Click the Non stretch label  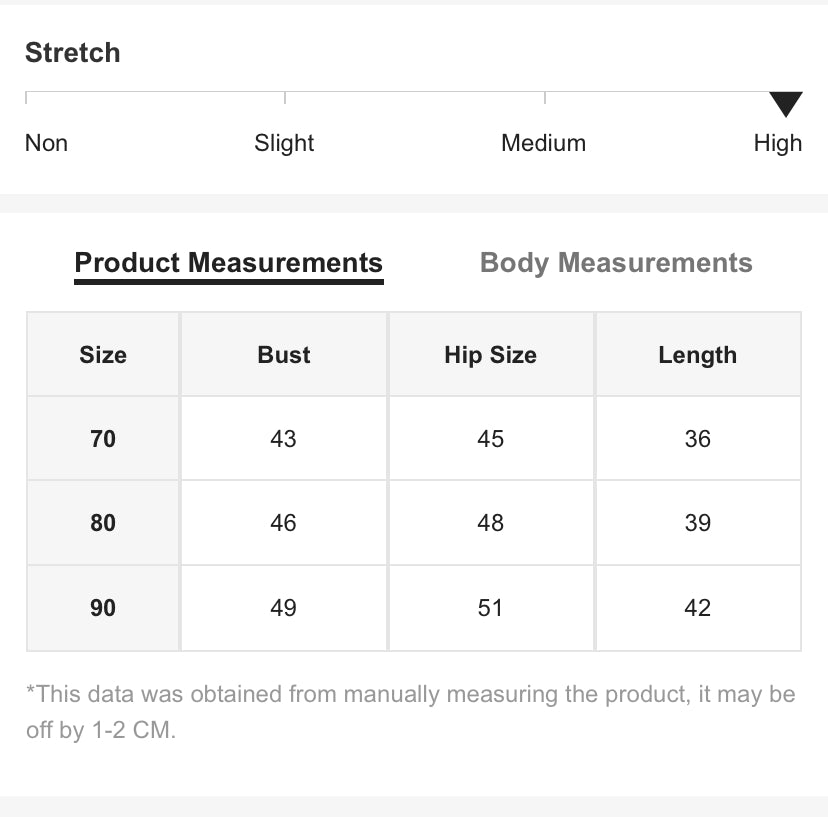[x=46, y=143]
